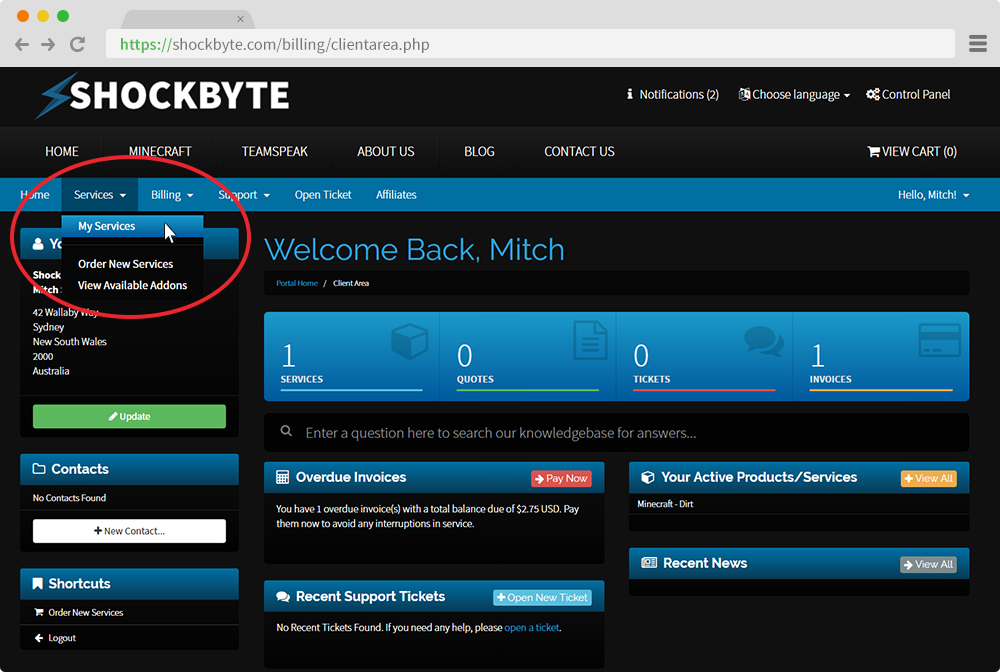
Task: Close the browser tab
Action: [240, 19]
